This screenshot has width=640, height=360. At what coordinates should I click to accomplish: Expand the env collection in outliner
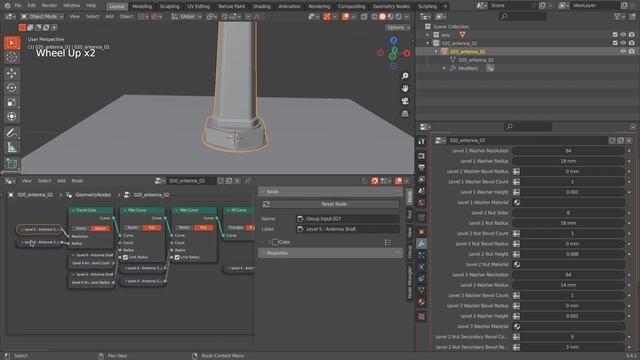click(x=428, y=35)
